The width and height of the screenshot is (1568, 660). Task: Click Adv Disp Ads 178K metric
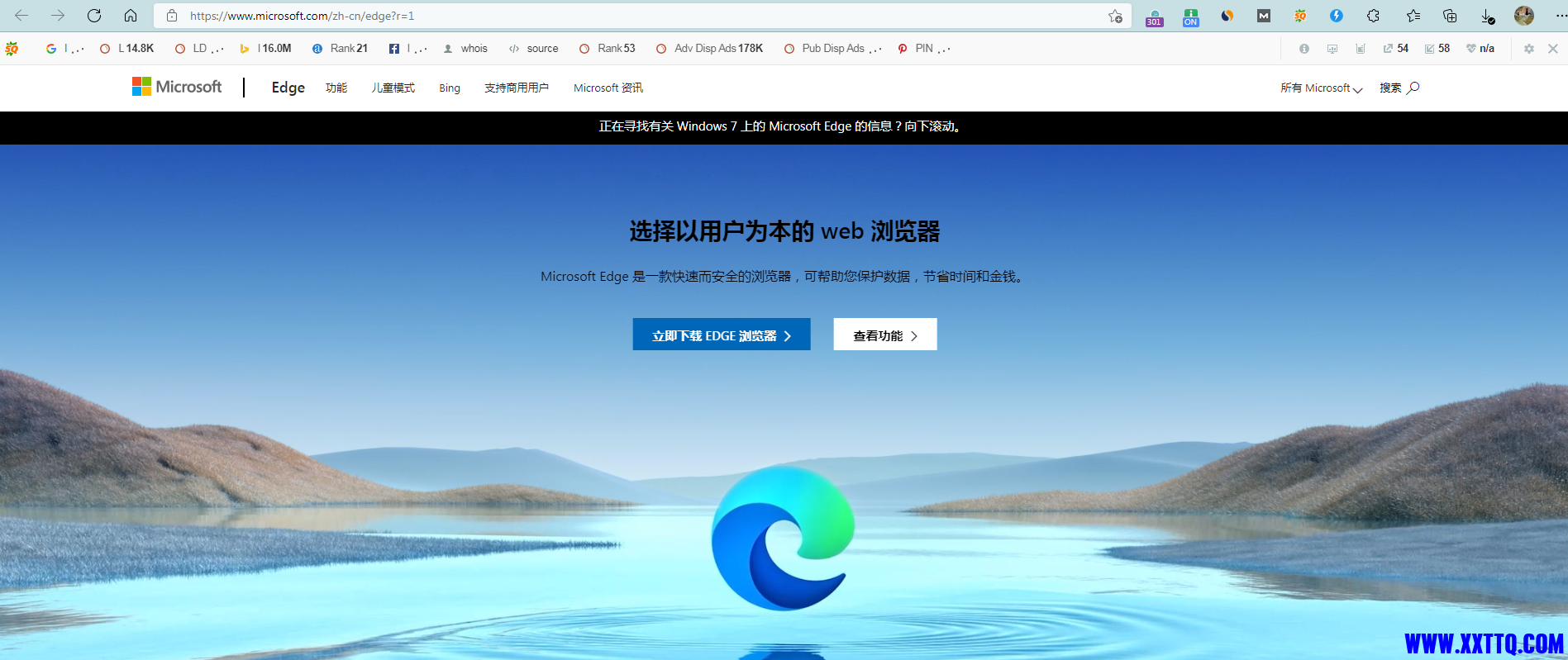[x=710, y=49]
